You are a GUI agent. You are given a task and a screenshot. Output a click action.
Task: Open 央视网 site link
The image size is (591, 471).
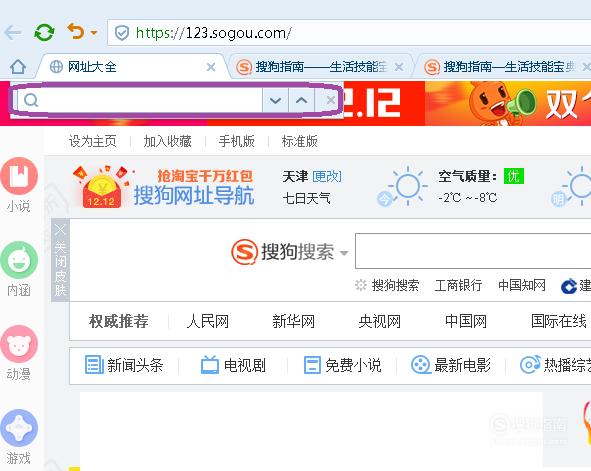tap(380, 322)
